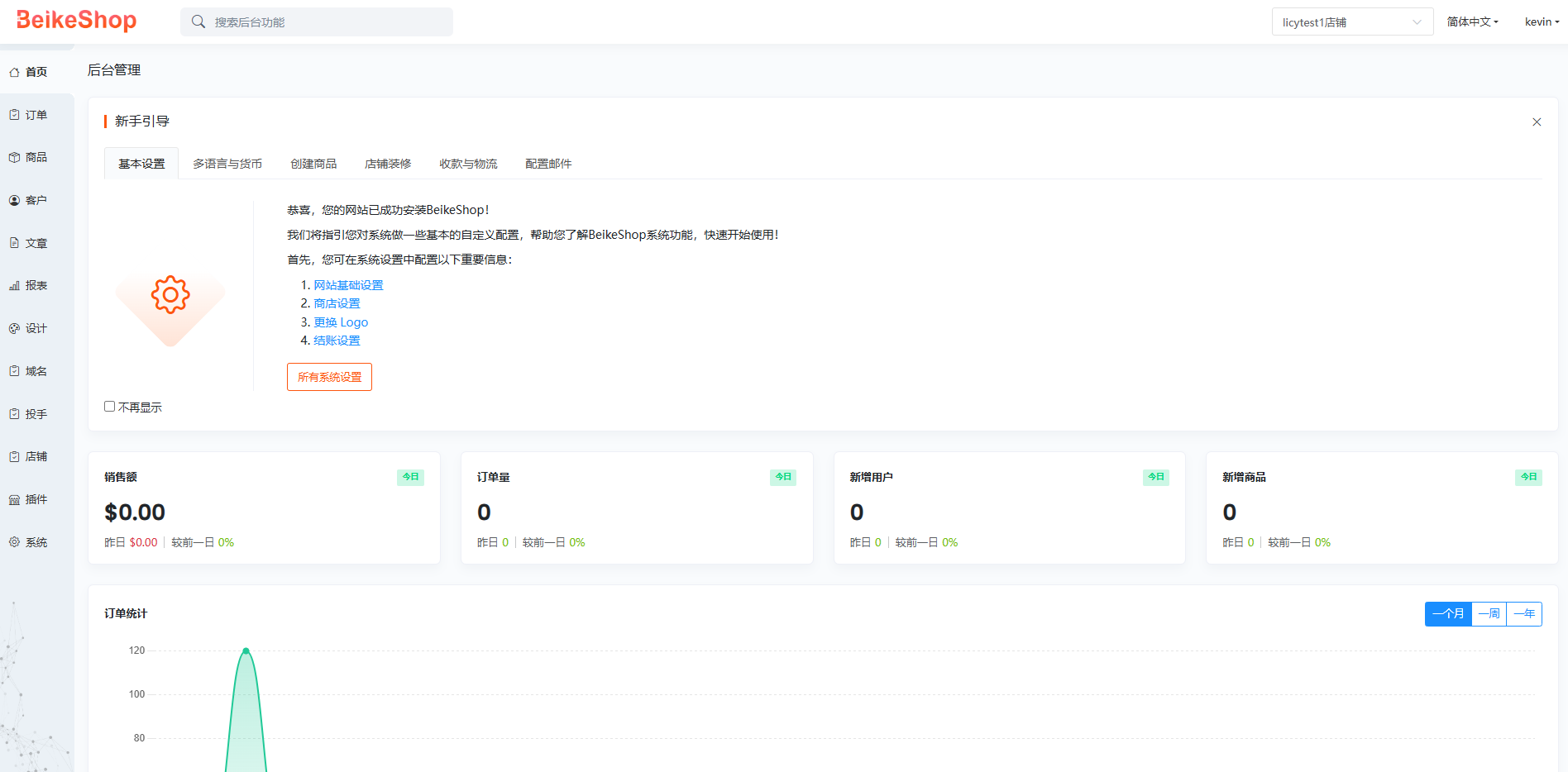Check the 不再显示 checkbox
This screenshot has width=1568, height=772.
click(x=109, y=406)
